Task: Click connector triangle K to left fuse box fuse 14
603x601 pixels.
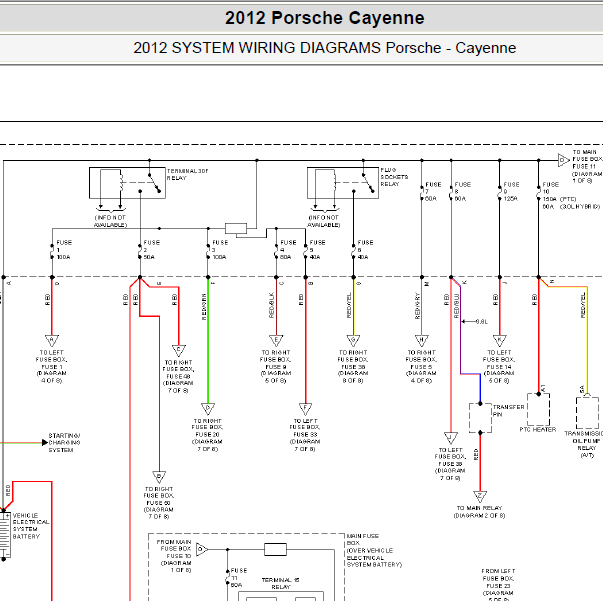Action: pos(500,340)
